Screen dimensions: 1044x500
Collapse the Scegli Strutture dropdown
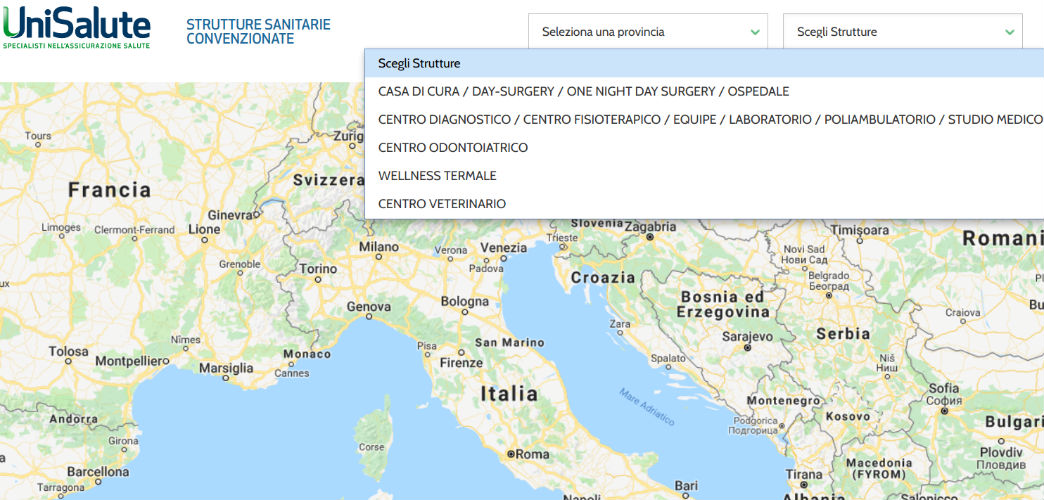[x=903, y=31]
